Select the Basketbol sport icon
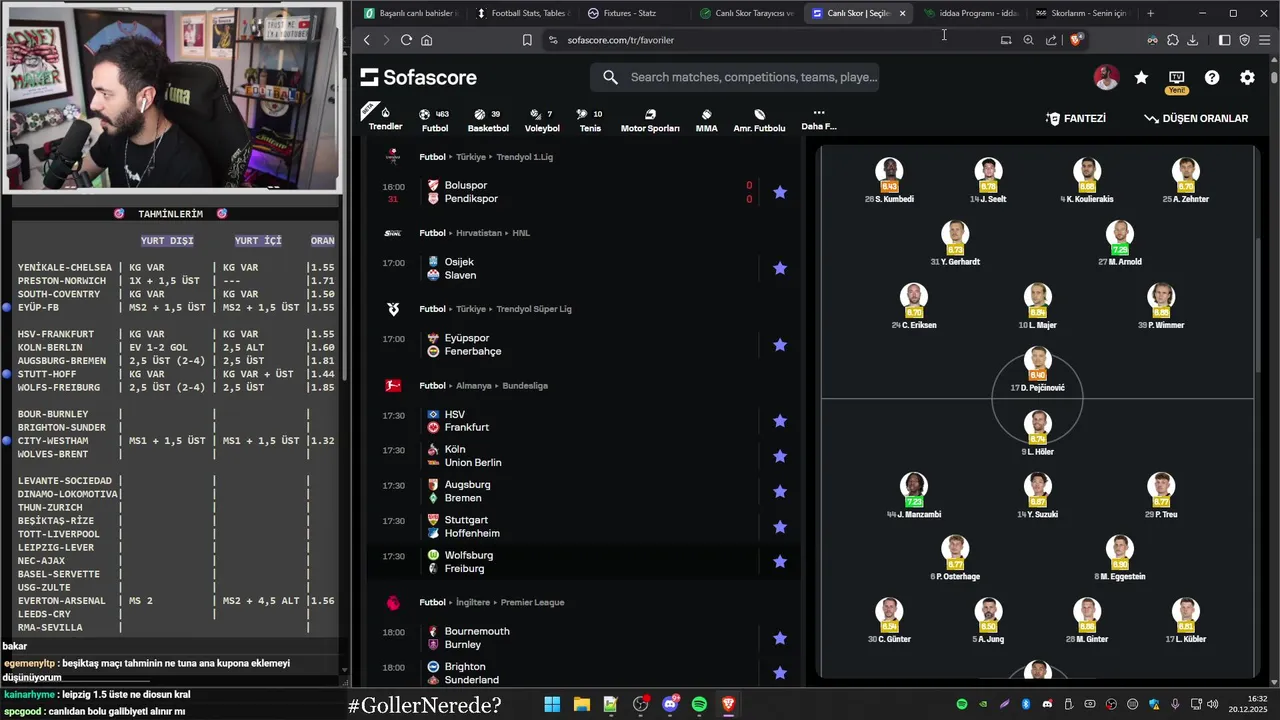Viewport: 1280px width, 720px height. pyautogui.click(x=488, y=120)
